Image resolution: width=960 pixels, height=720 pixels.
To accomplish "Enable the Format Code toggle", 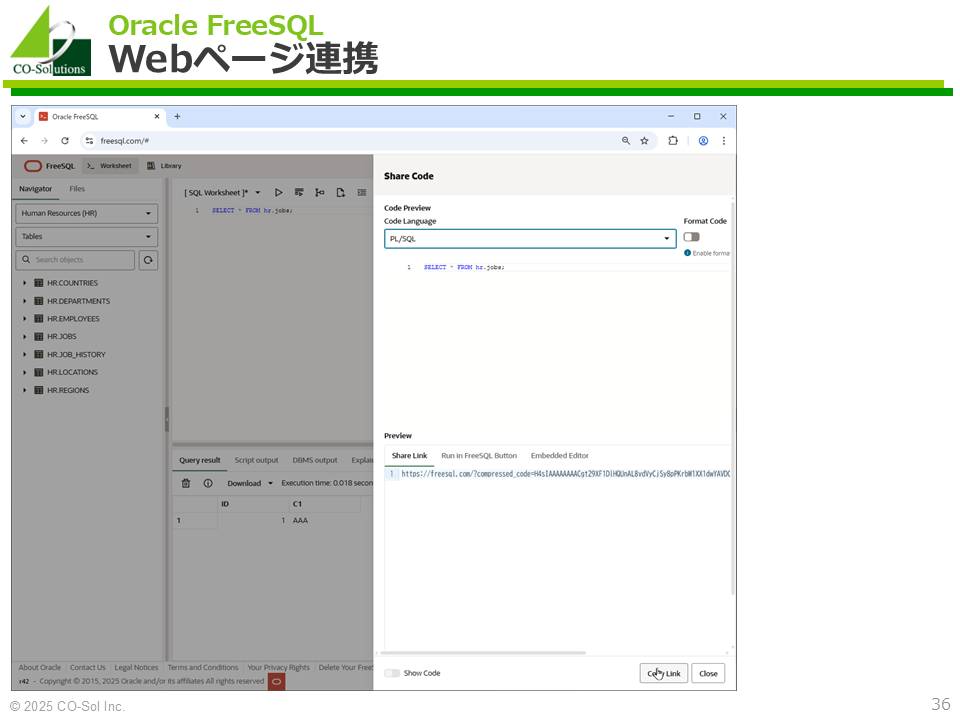I will pos(691,237).
